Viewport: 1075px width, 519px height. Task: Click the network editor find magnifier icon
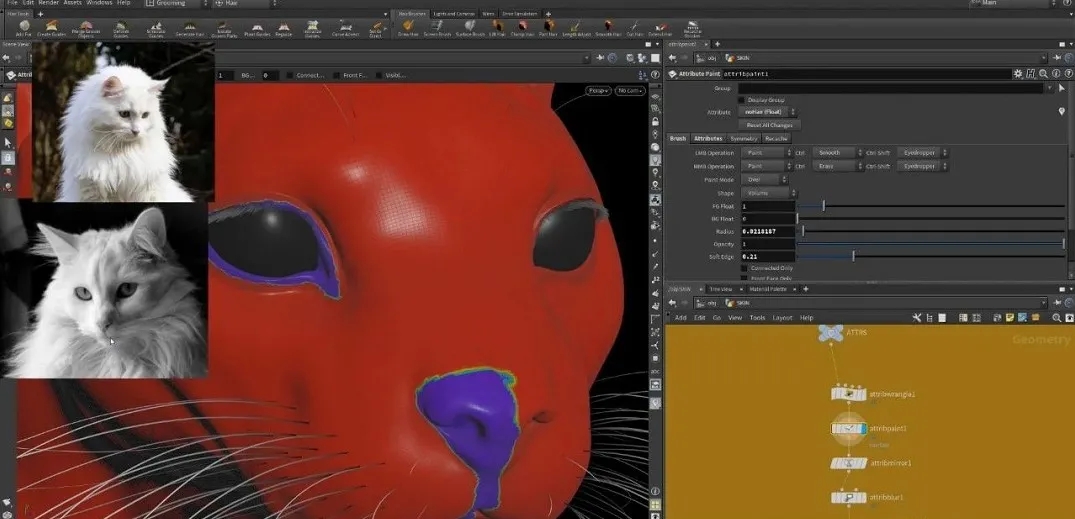point(1057,317)
